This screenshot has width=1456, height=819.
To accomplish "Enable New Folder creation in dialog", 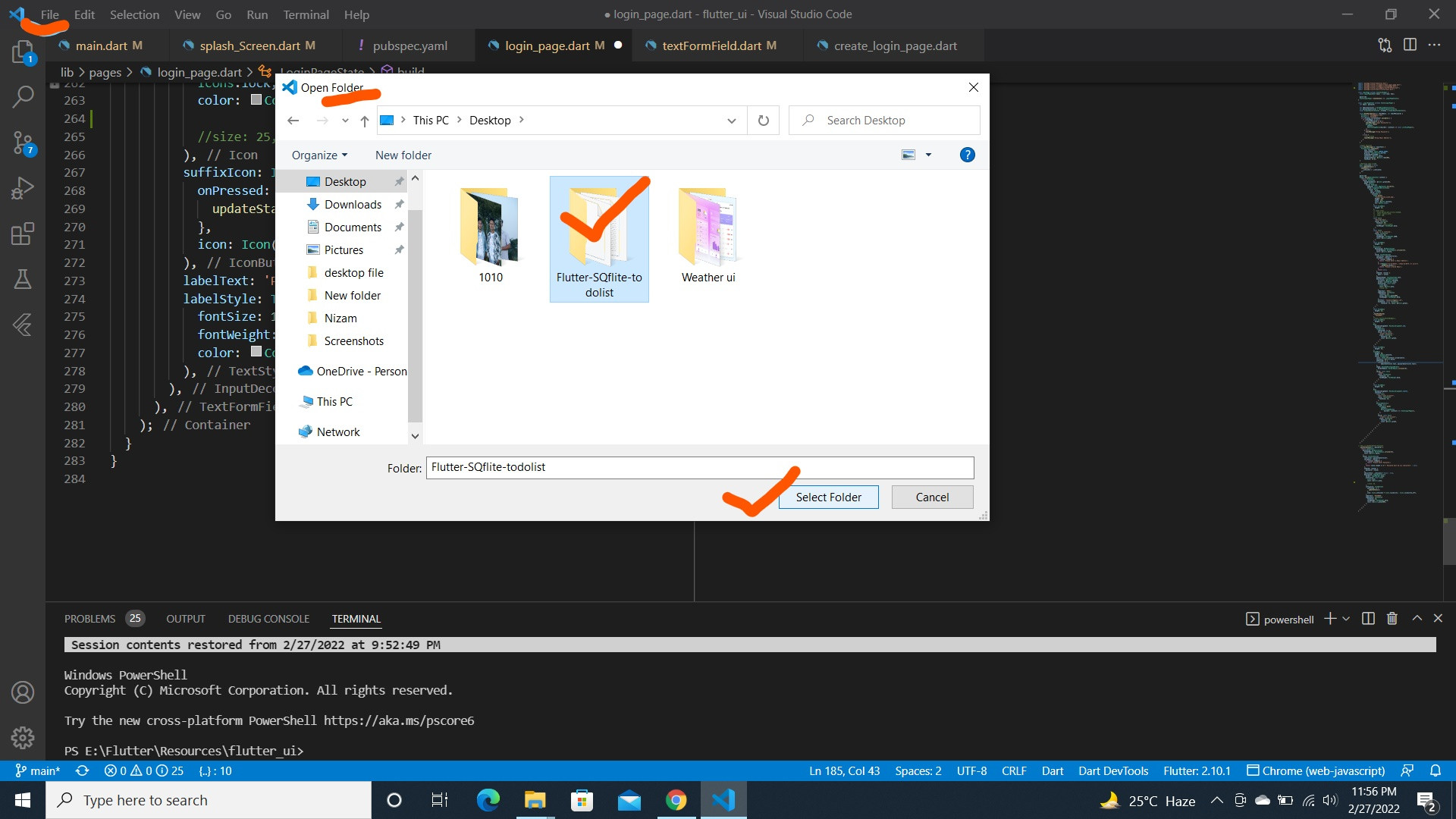I will 403,154.
